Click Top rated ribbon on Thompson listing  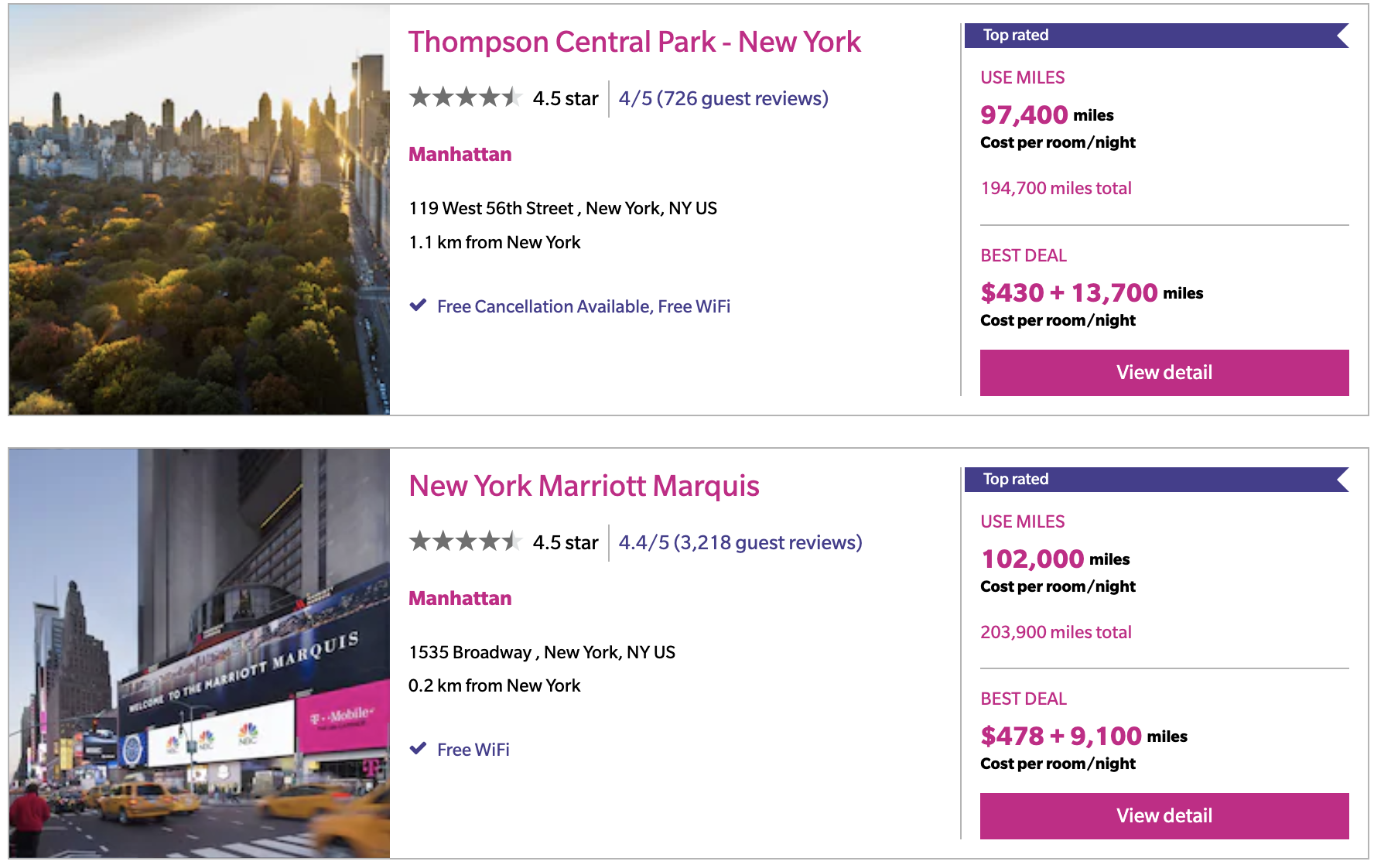pos(1157,36)
